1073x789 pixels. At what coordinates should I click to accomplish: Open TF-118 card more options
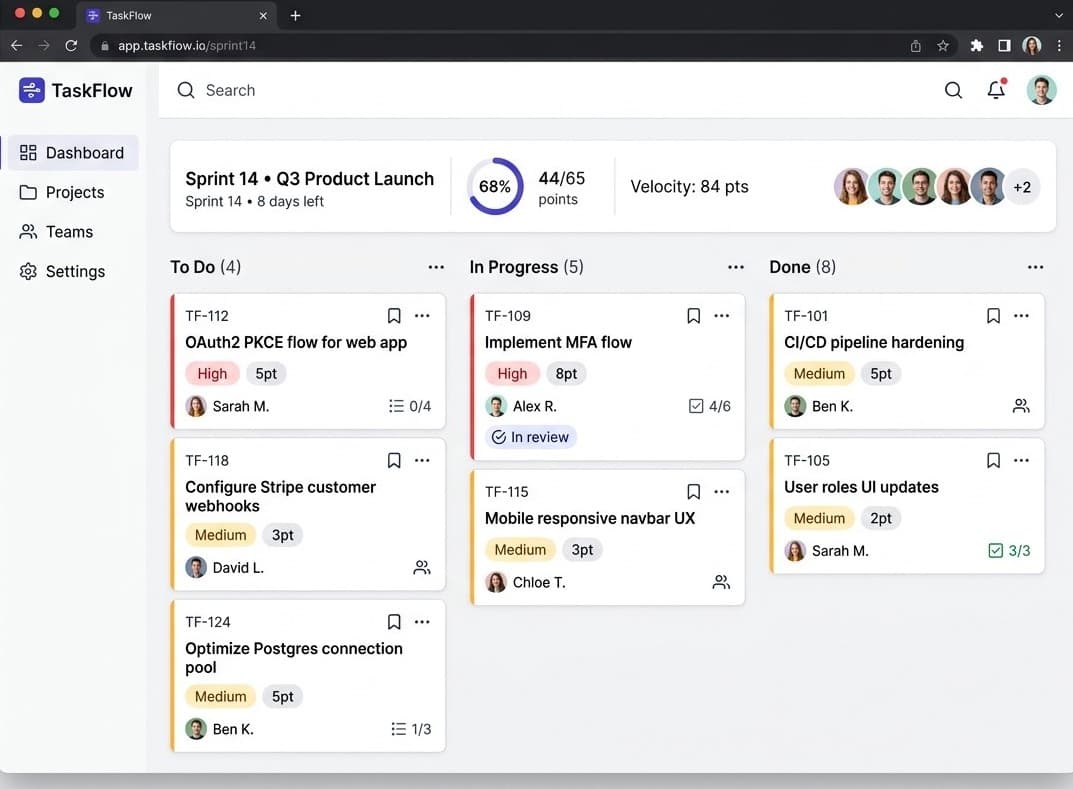422,461
